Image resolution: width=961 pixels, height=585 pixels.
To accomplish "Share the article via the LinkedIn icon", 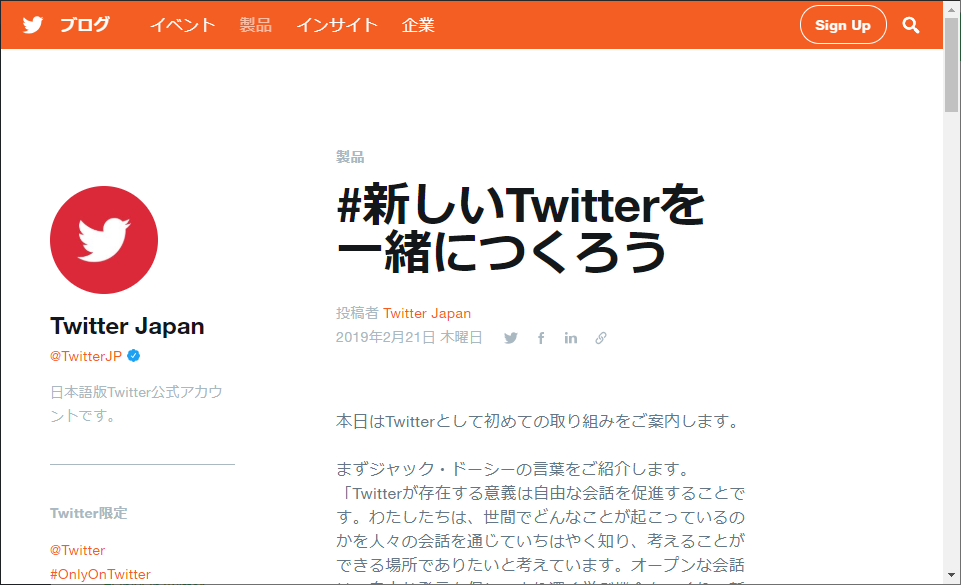I will [x=570, y=338].
